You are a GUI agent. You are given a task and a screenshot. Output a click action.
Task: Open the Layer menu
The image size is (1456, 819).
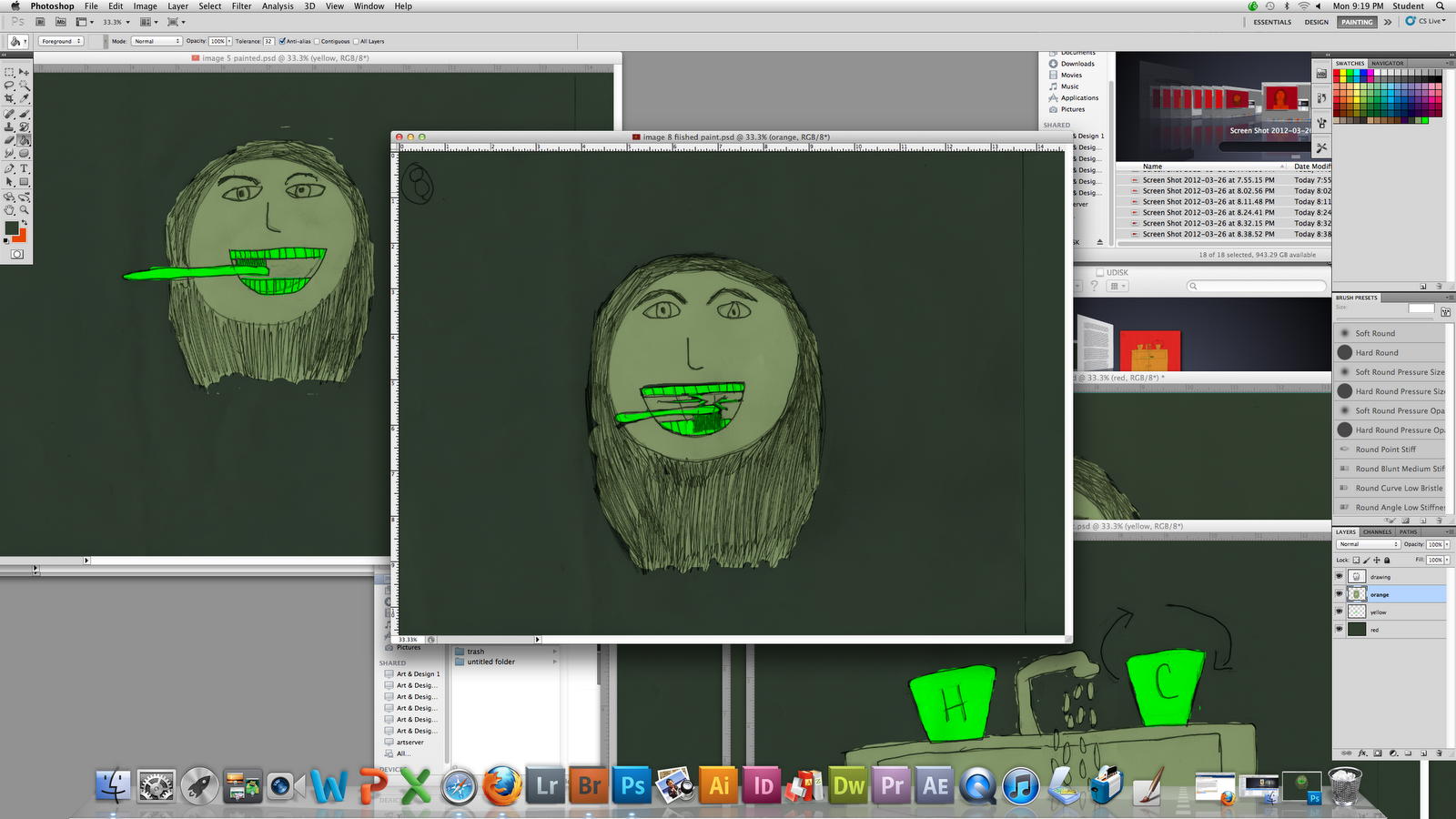pos(178,6)
